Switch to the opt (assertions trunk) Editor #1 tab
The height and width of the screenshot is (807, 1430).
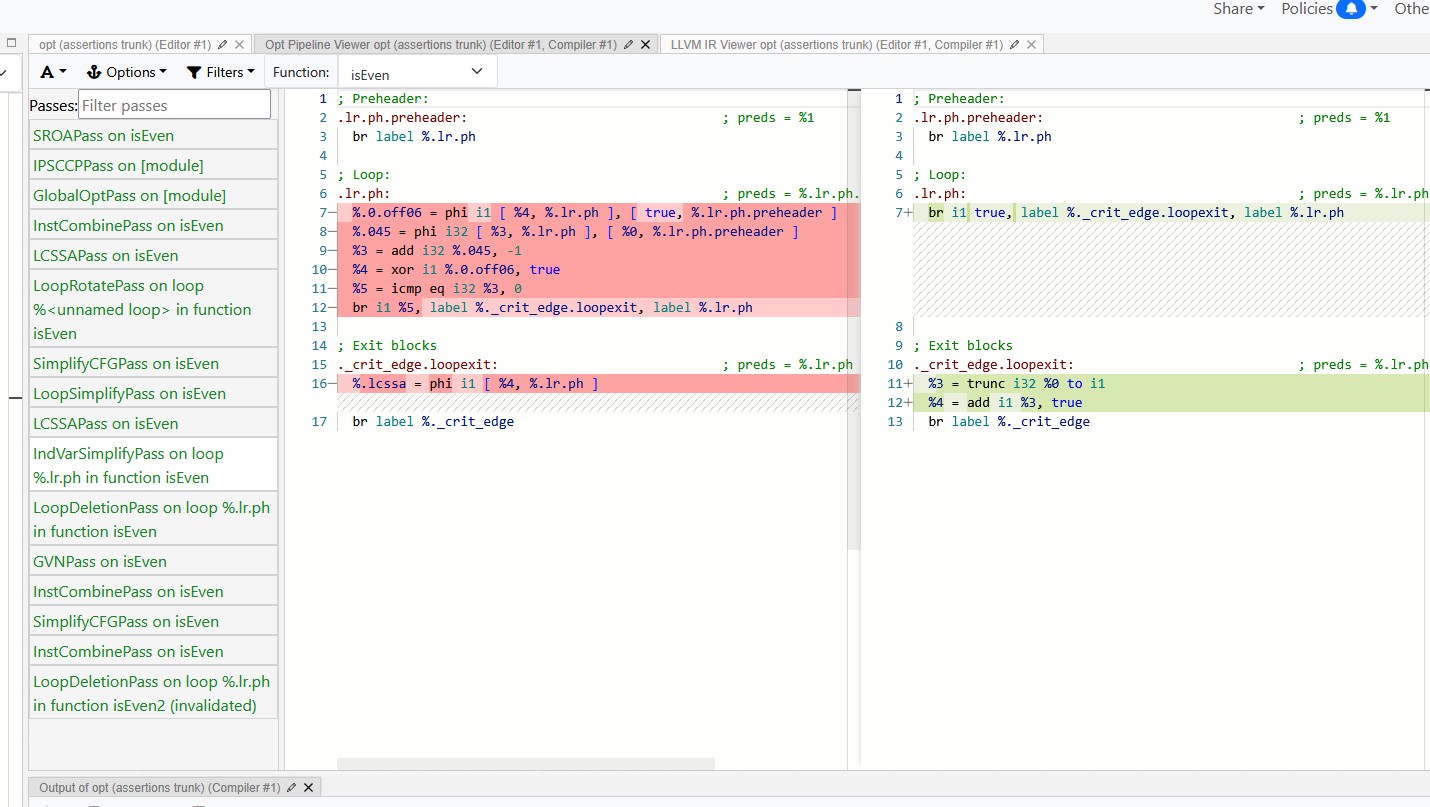pyautogui.click(x=125, y=45)
